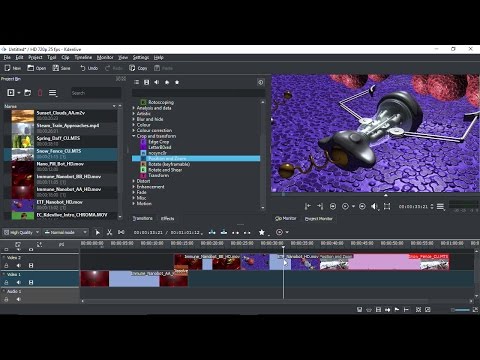
Task: Click the Undo button
Action: (89, 68)
